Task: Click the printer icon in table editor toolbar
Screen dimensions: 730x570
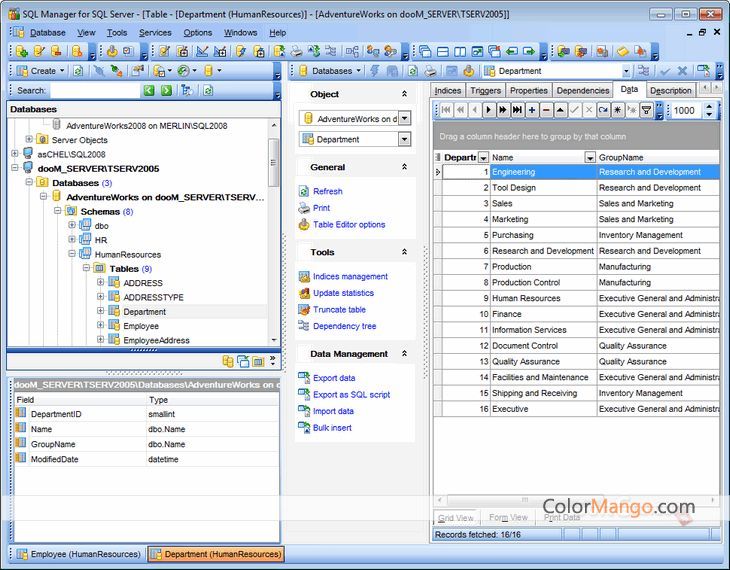Action: [431, 71]
